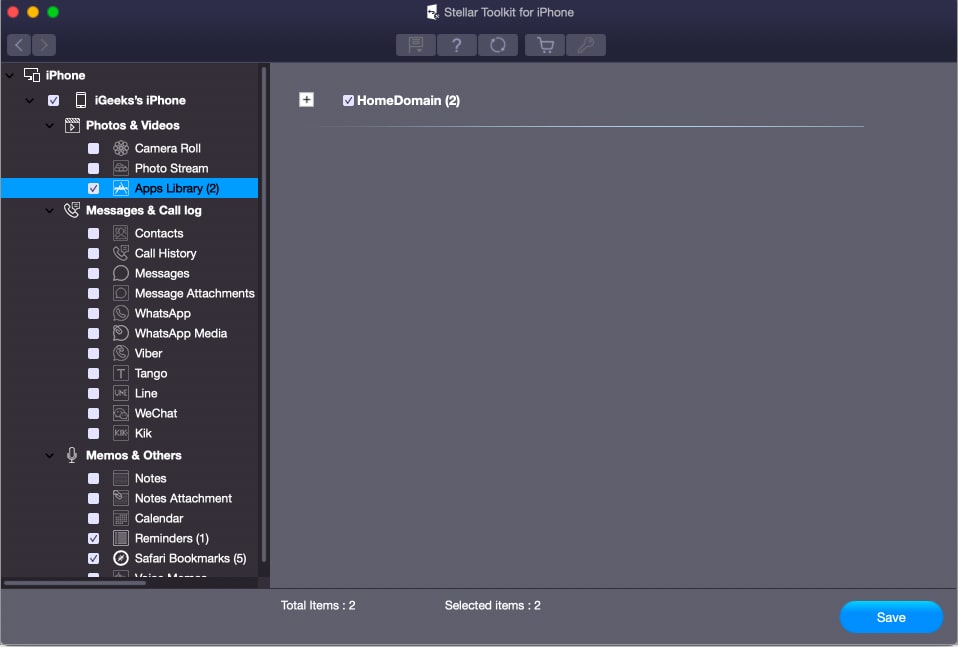Click the WhatsApp Media icon
Viewport: 958px width, 647px height.
pyautogui.click(x=121, y=333)
